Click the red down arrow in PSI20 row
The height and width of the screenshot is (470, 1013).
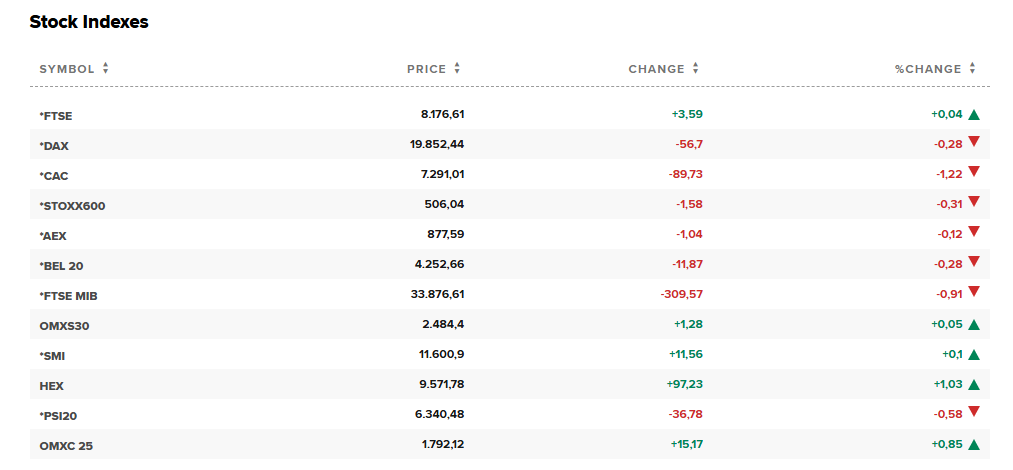coord(974,411)
